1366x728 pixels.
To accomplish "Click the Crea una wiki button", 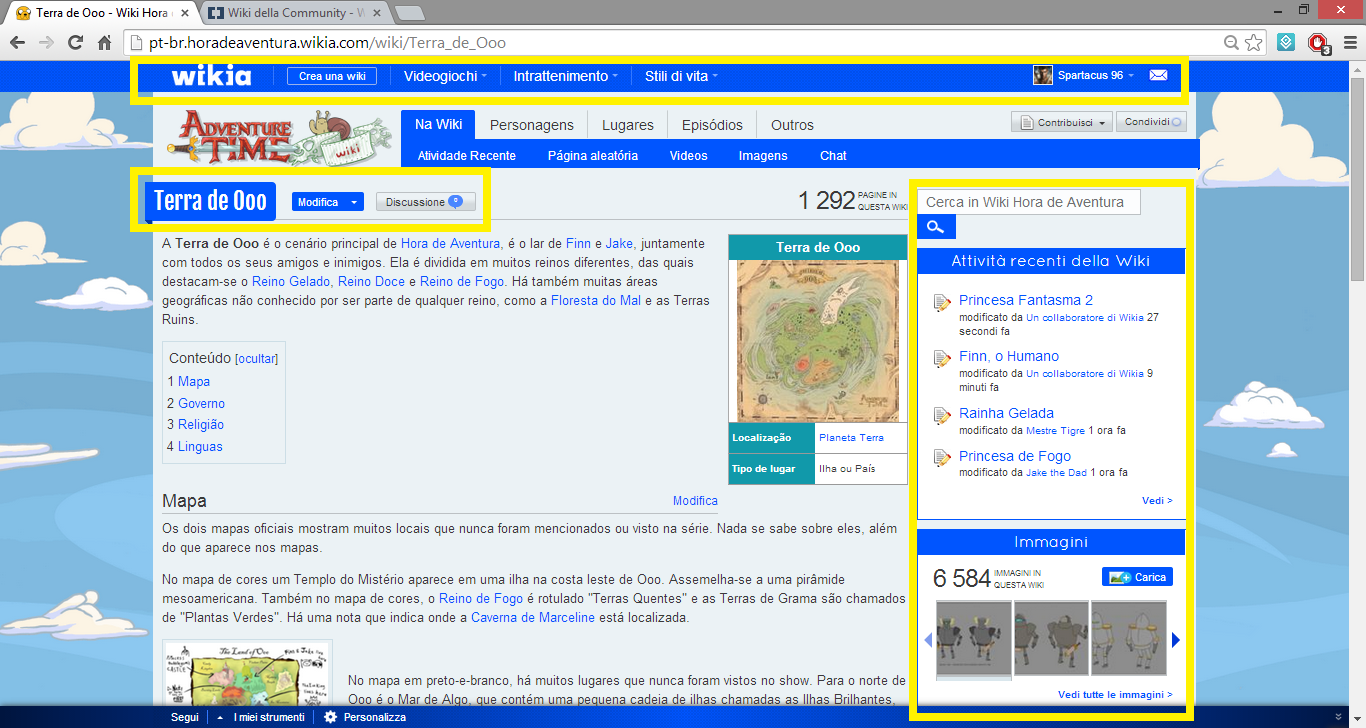I will (333, 76).
